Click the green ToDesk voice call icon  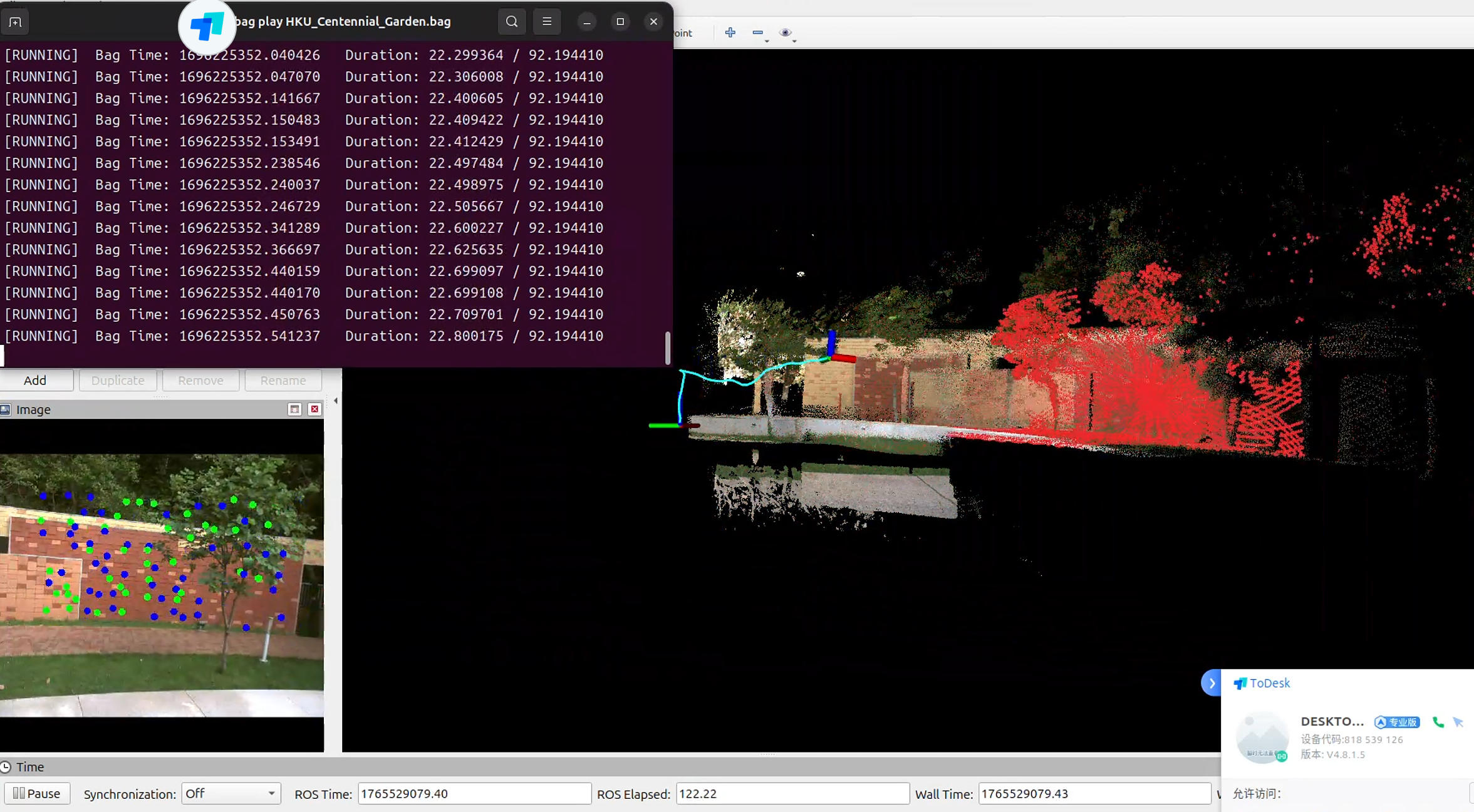pyautogui.click(x=1438, y=722)
